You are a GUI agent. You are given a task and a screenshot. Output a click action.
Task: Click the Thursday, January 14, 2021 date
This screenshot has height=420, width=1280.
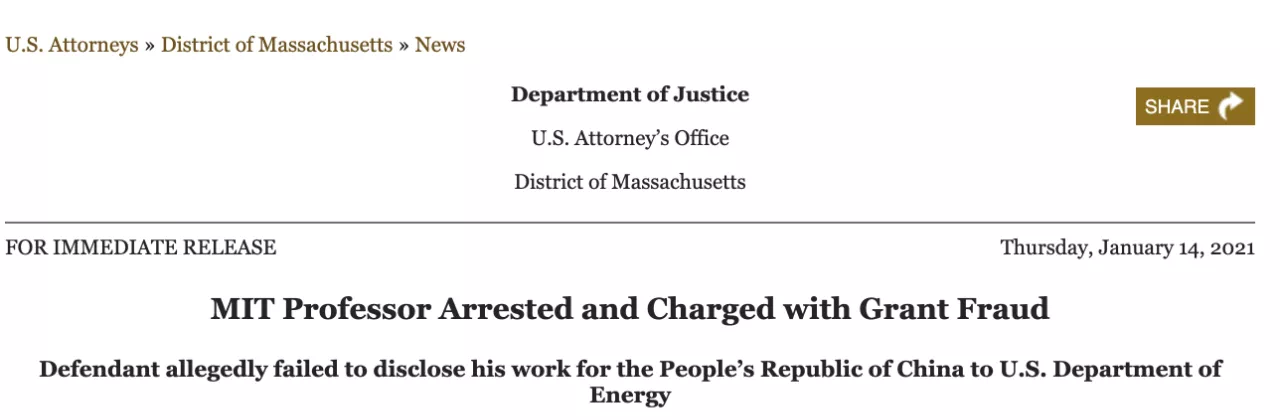click(1127, 247)
